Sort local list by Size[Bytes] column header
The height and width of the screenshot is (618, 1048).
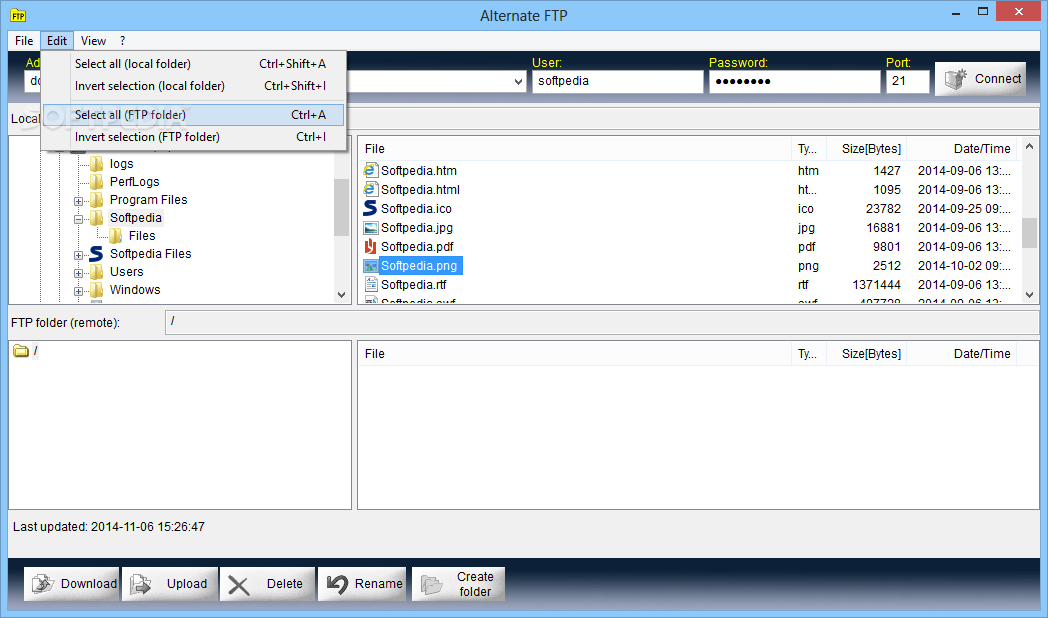pos(866,149)
